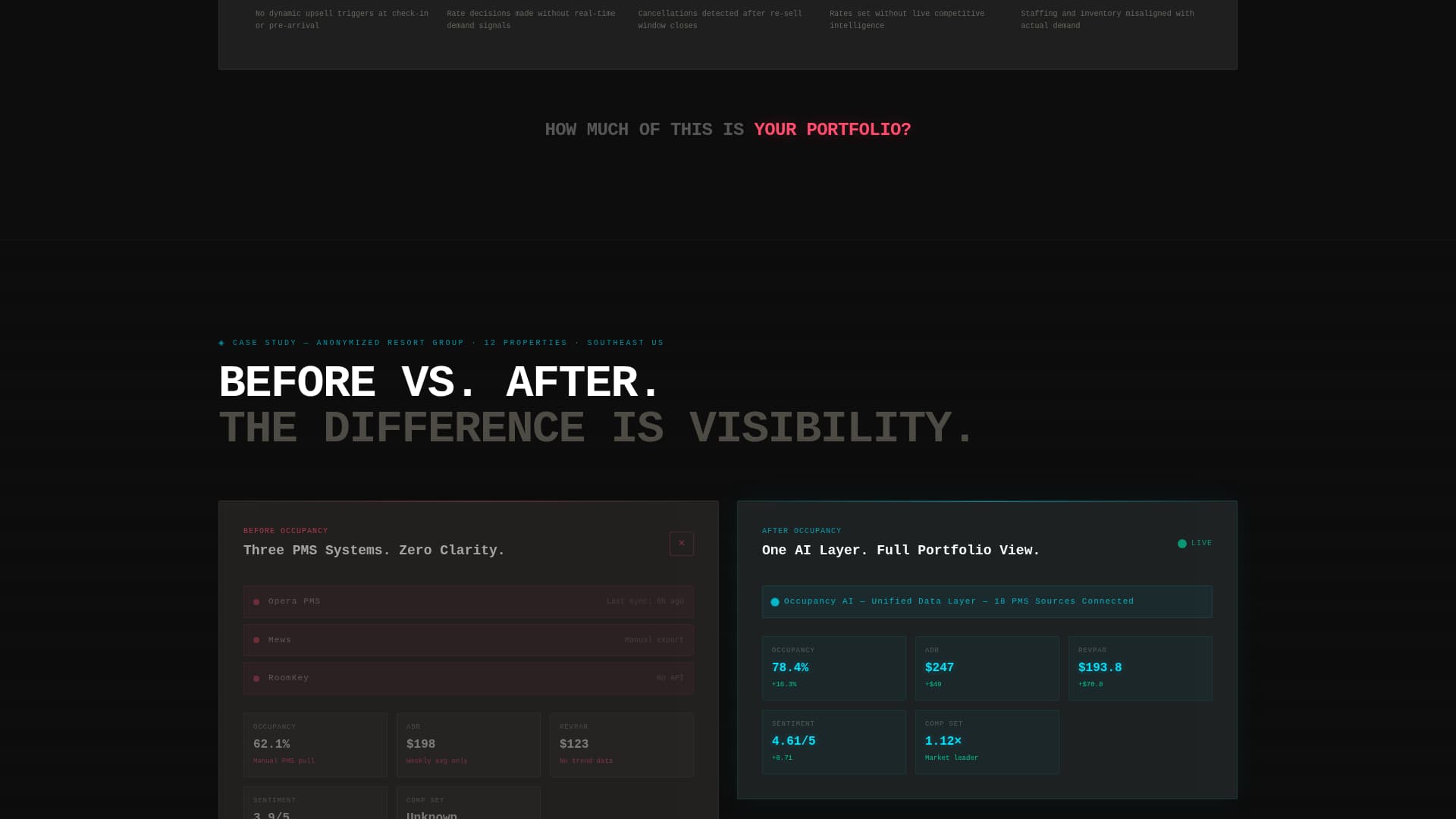Screen dimensions: 1456x819
Task: Click the × icon on the Before panel
Action: (x=681, y=544)
